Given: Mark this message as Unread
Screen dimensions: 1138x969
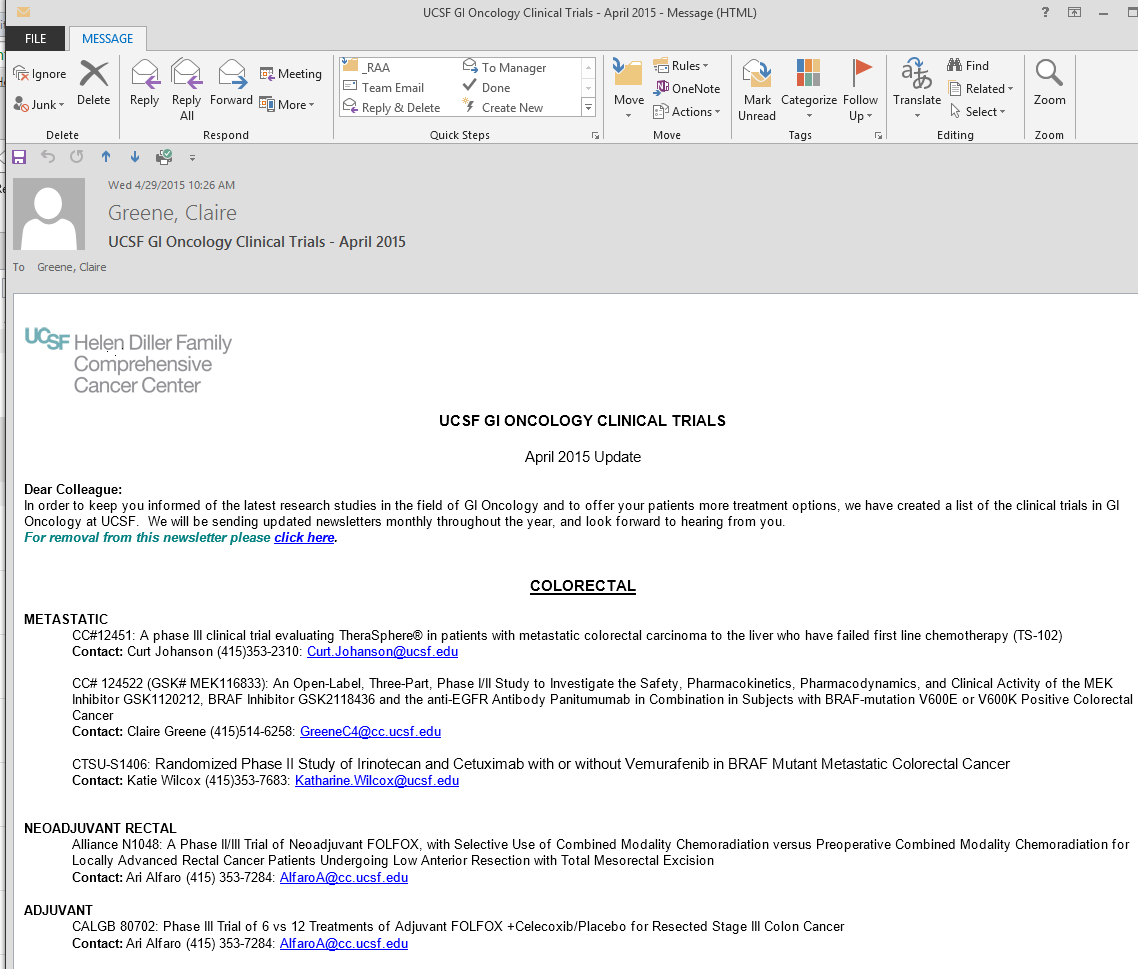Looking at the screenshot, I should point(757,90).
